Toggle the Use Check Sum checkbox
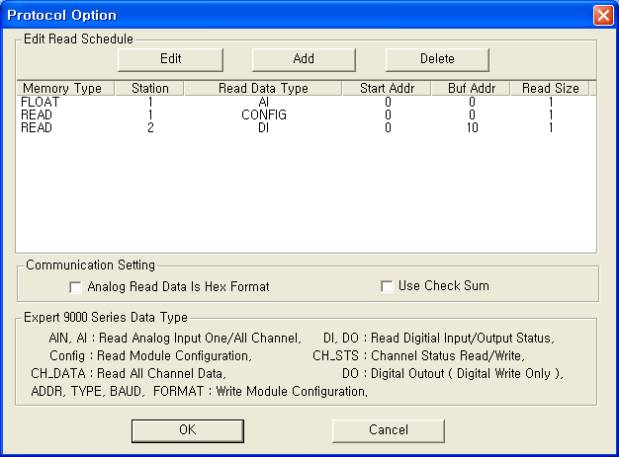Viewport: 619px width, 457px height. (x=387, y=287)
